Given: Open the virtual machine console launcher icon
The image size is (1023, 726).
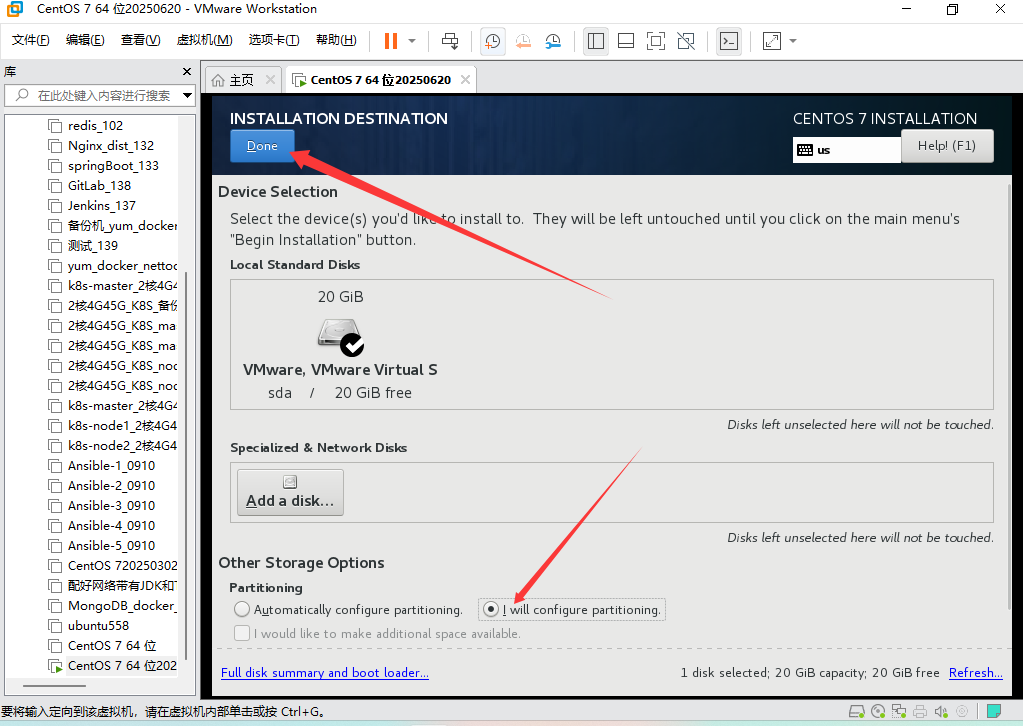Looking at the screenshot, I should [x=729, y=41].
